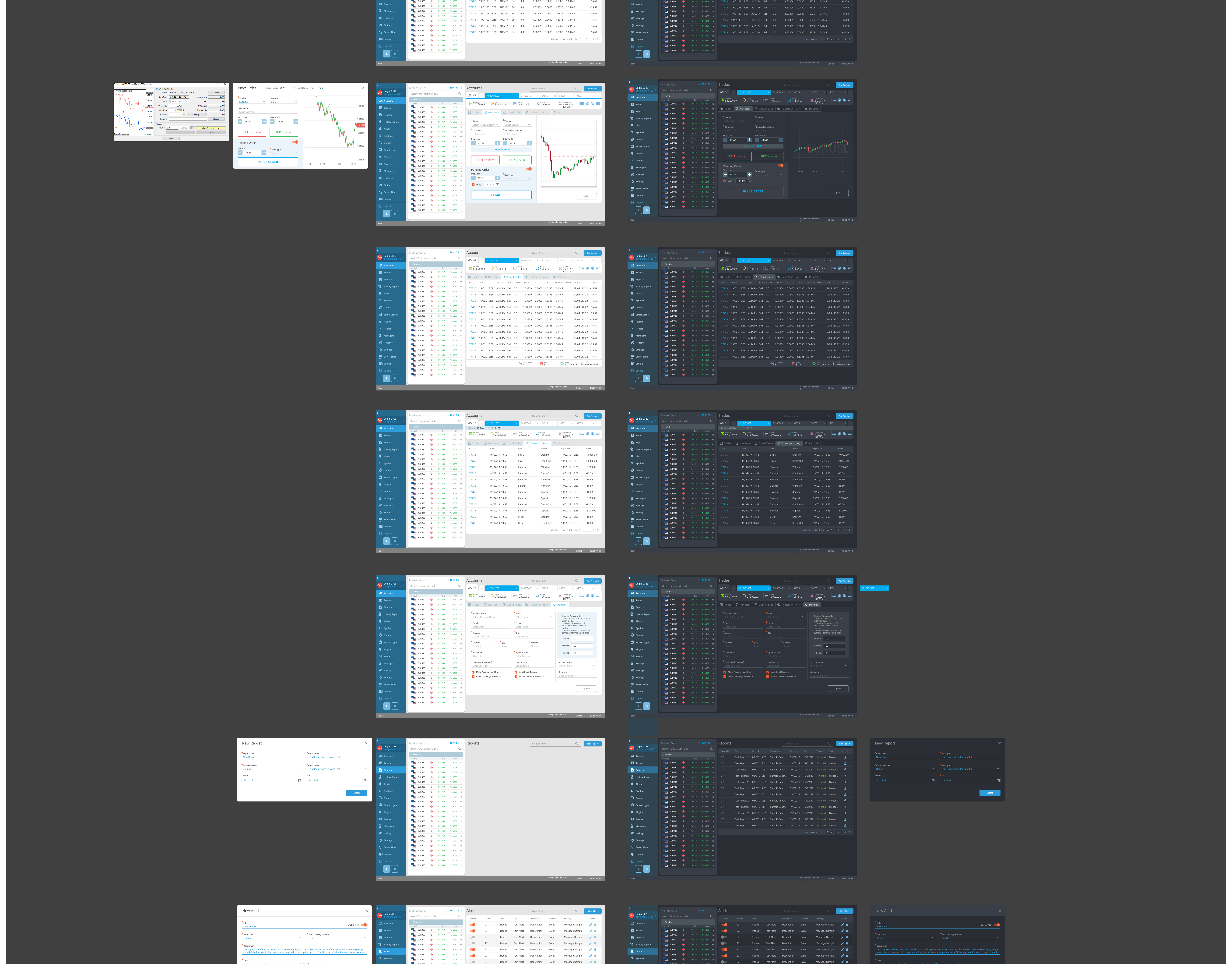The height and width of the screenshot is (964, 1232).
Task: Switch to New Trade tab in light Closed Trades mockup
Action: (x=491, y=277)
